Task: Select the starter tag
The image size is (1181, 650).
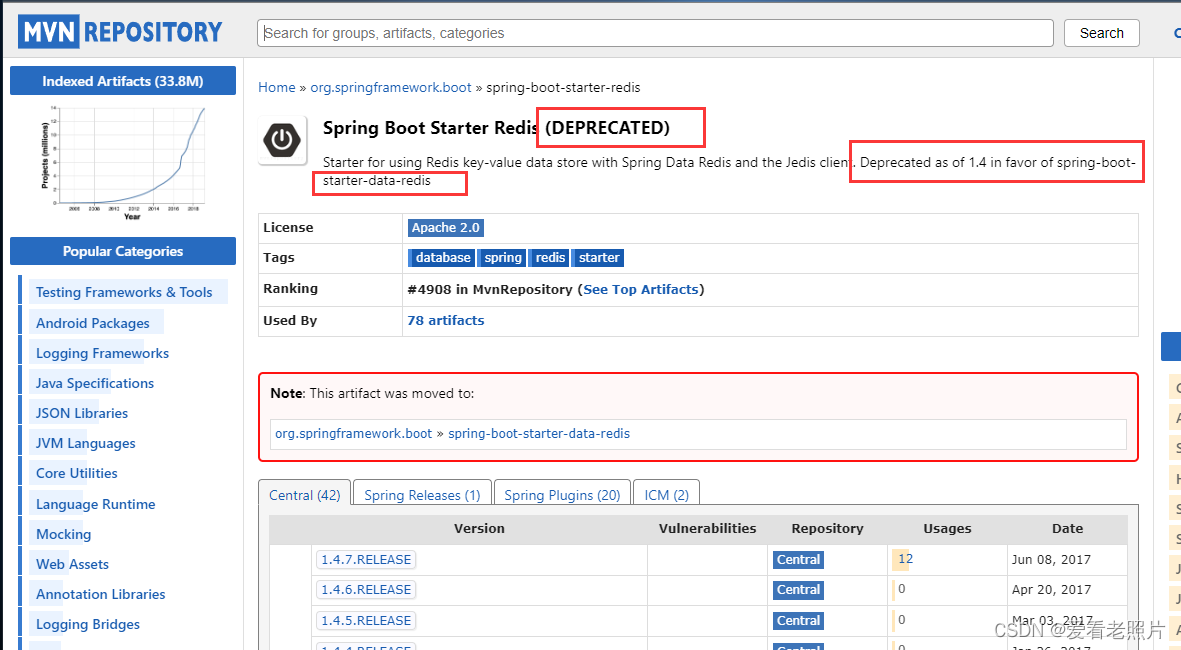Action: pos(598,258)
